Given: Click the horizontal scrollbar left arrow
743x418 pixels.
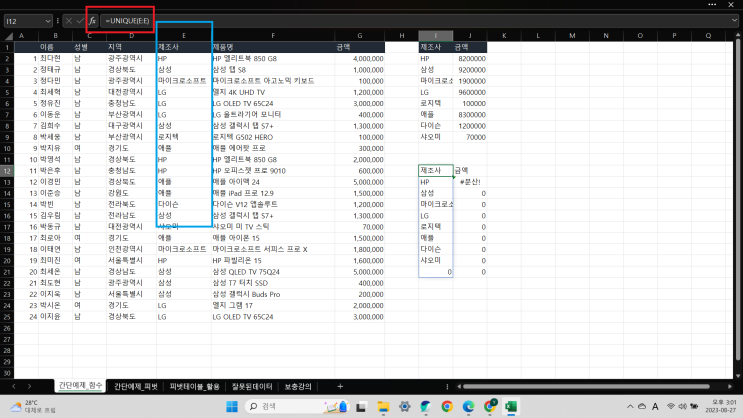Looking at the screenshot, I should click(458, 387).
